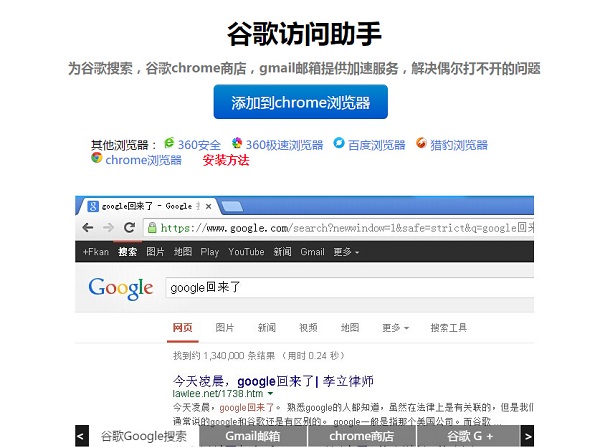Click the forward arrow in screenshot browser

109,228
